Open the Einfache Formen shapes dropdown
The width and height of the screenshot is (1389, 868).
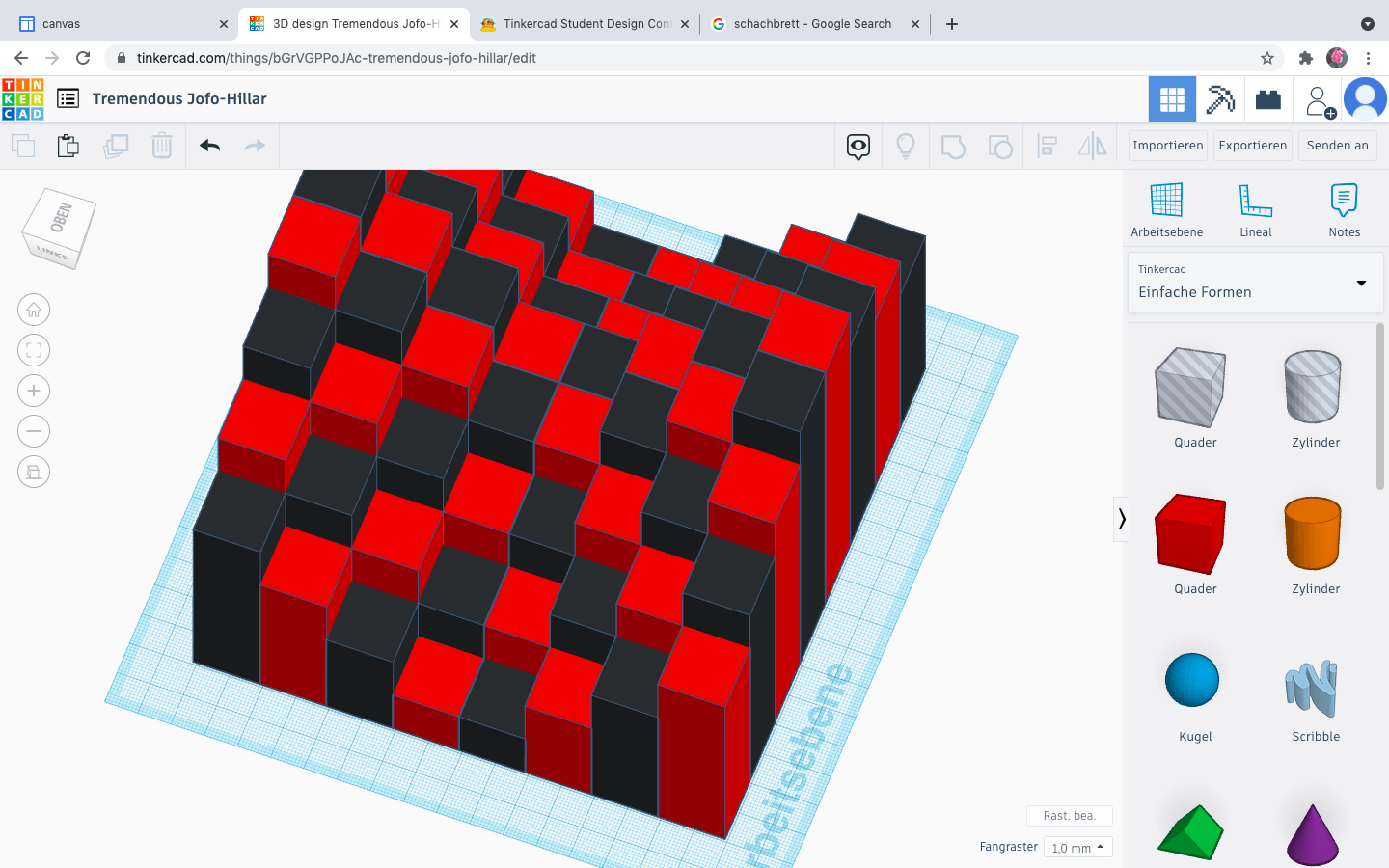pos(1255,283)
